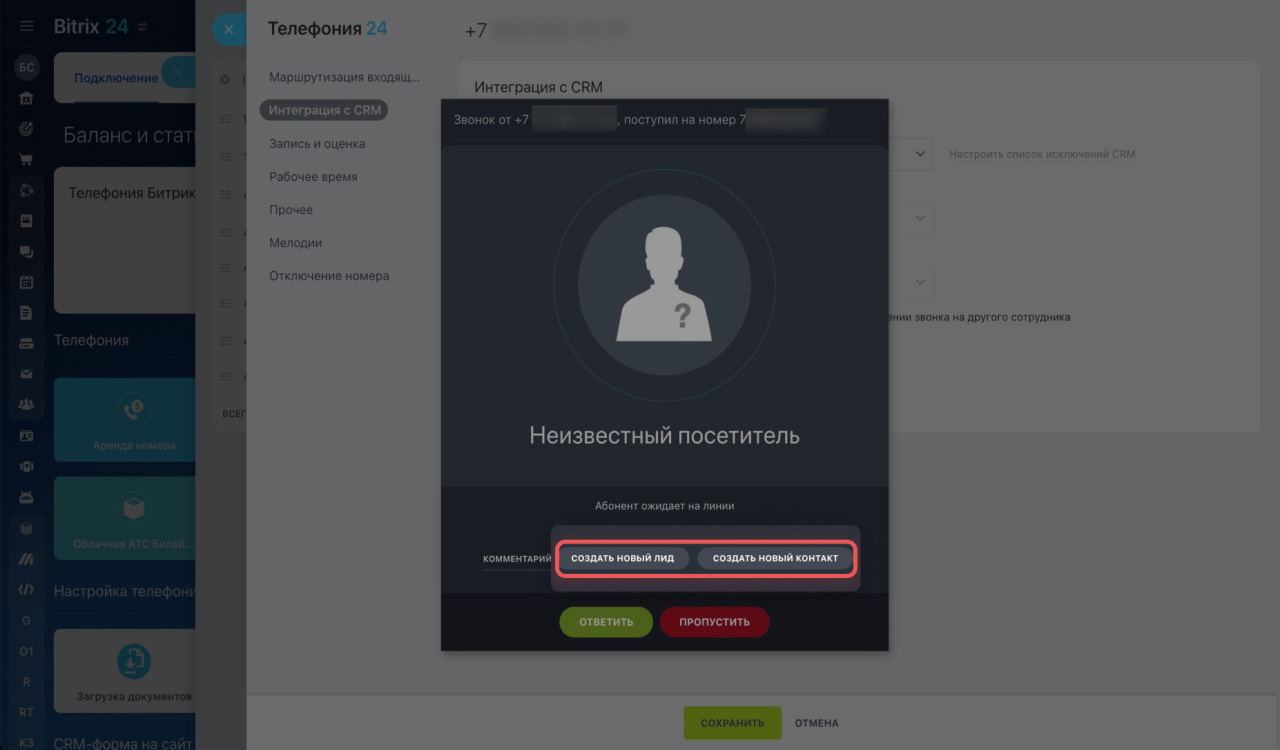Click 'Отмена' at the bottom

(x=816, y=723)
